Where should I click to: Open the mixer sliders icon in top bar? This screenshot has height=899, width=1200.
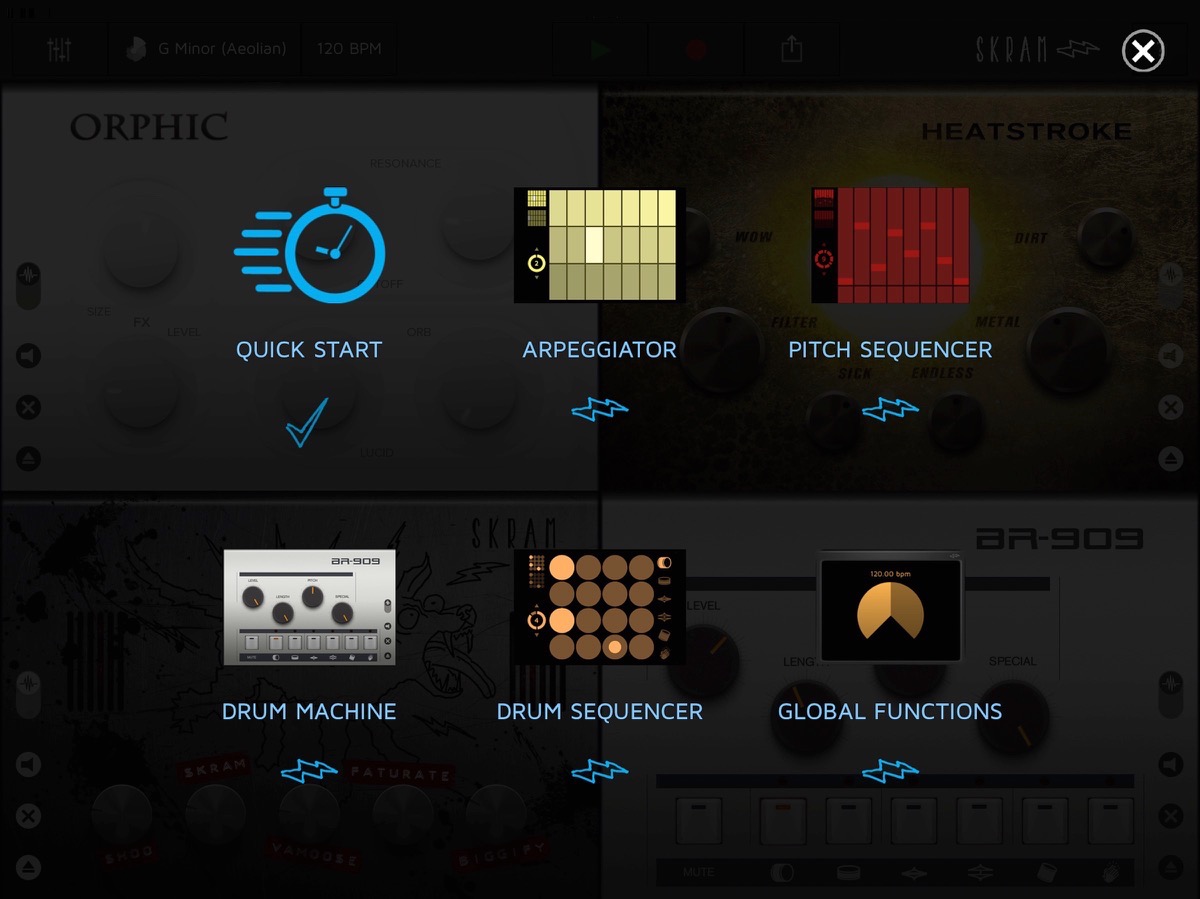pyautogui.click(x=59, y=49)
